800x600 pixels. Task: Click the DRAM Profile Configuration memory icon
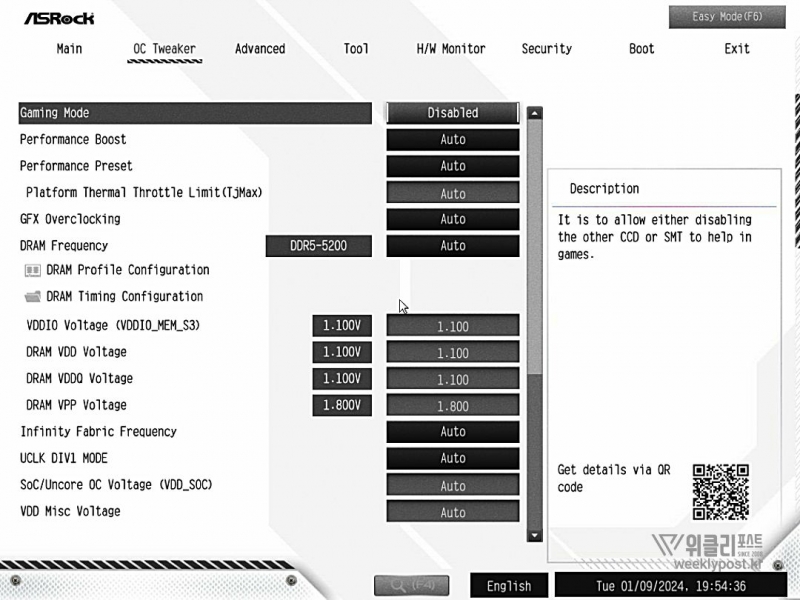click(32, 270)
